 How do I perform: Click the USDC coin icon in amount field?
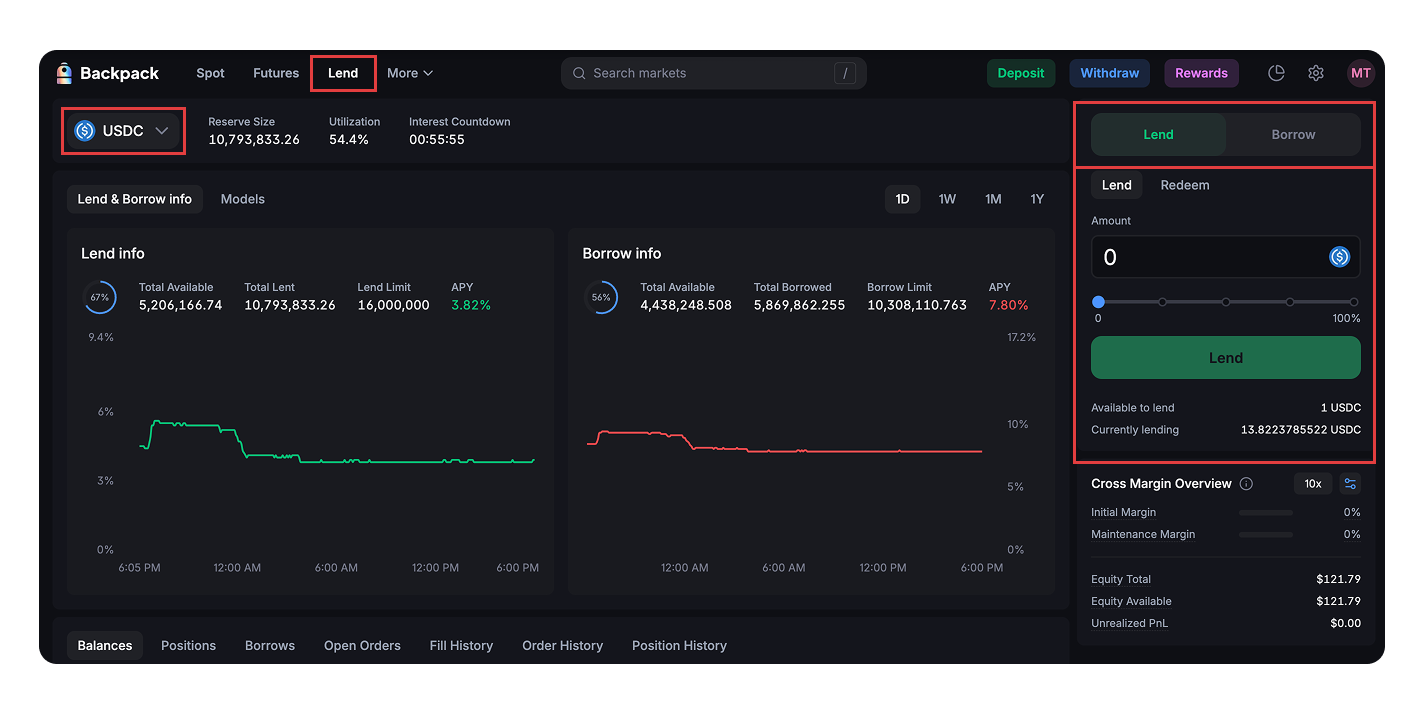click(x=1340, y=257)
